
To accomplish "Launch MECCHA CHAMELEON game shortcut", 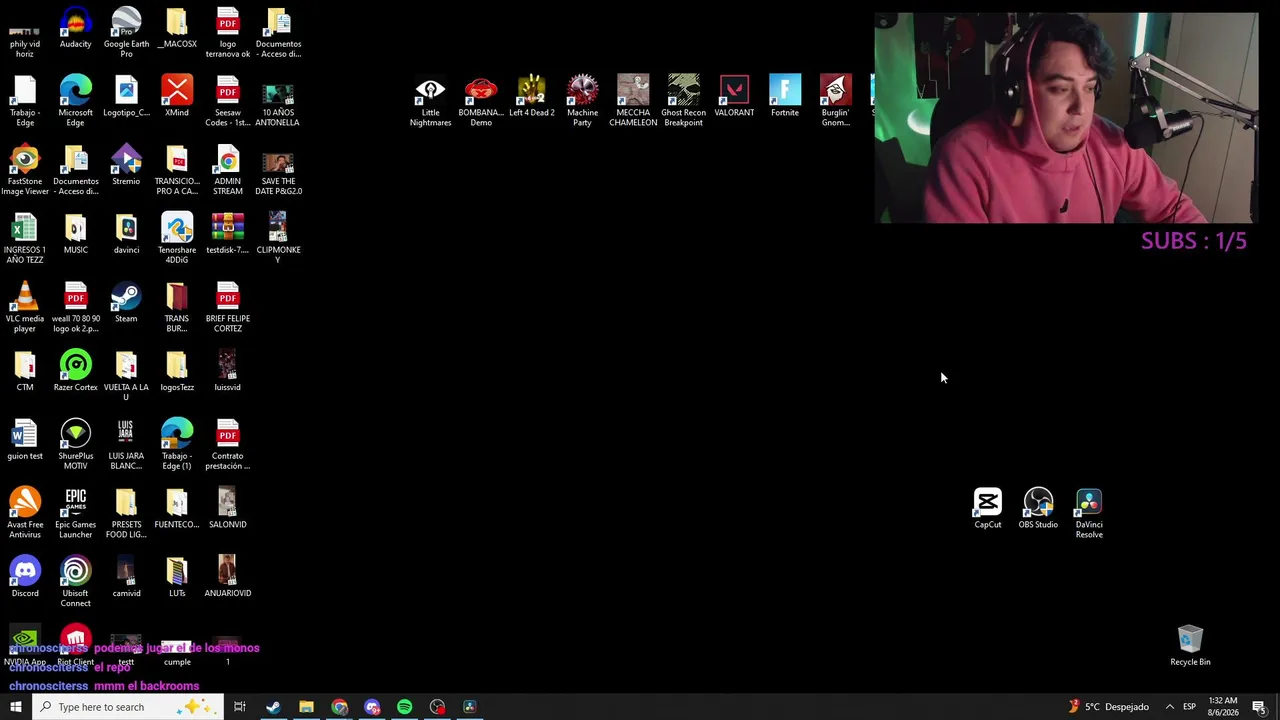I will coord(633,101).
